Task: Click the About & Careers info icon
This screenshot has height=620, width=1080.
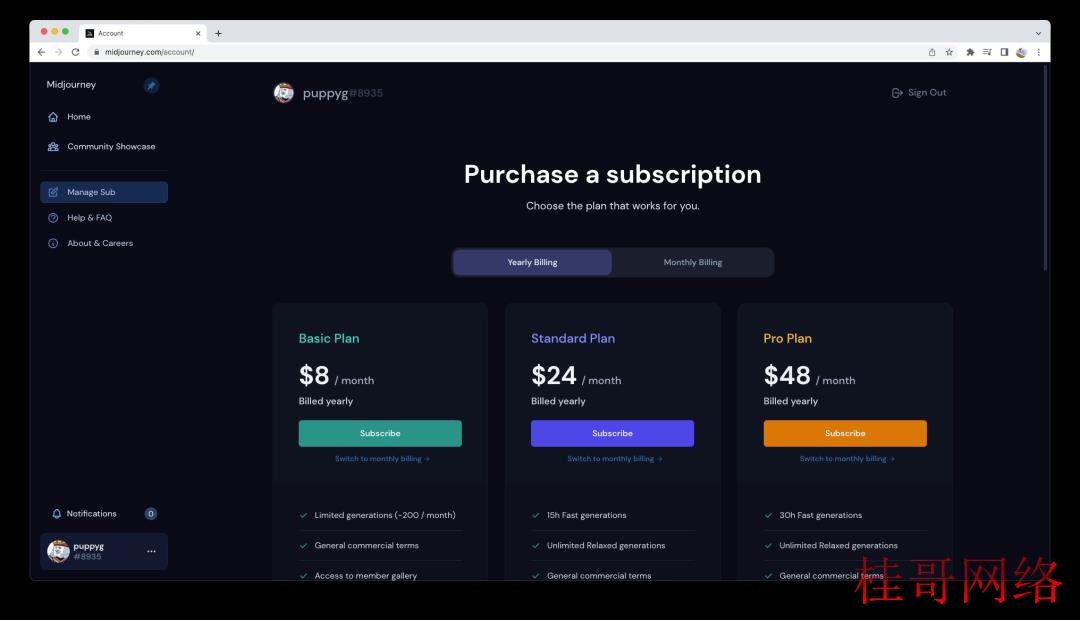Action: pyautogui.click(x=53, y=243)
